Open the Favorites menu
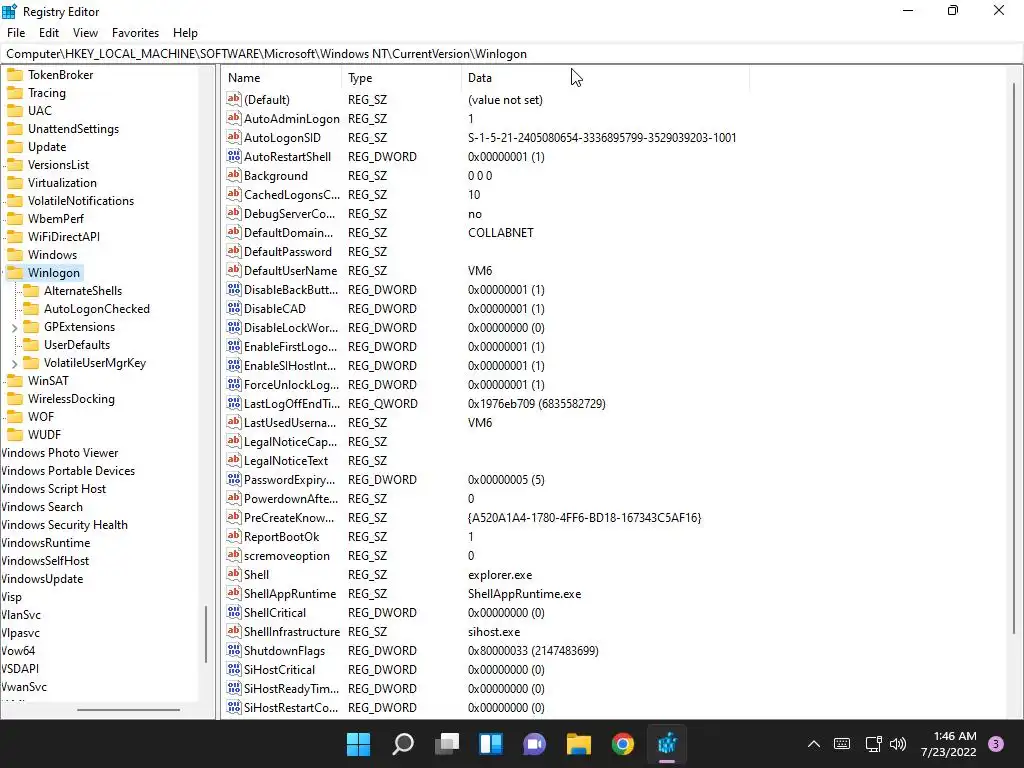Screen dimensions: 1024x768 point(135,33)
